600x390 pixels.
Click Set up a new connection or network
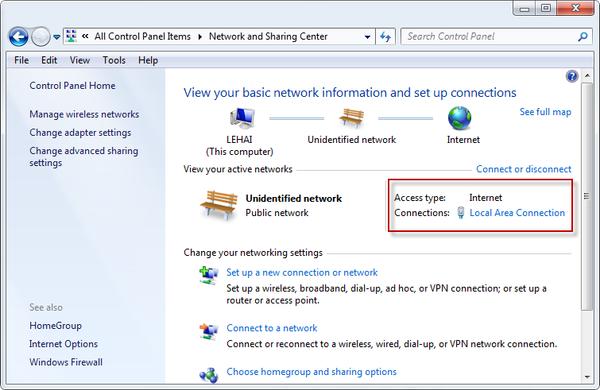tap(302, 273)
